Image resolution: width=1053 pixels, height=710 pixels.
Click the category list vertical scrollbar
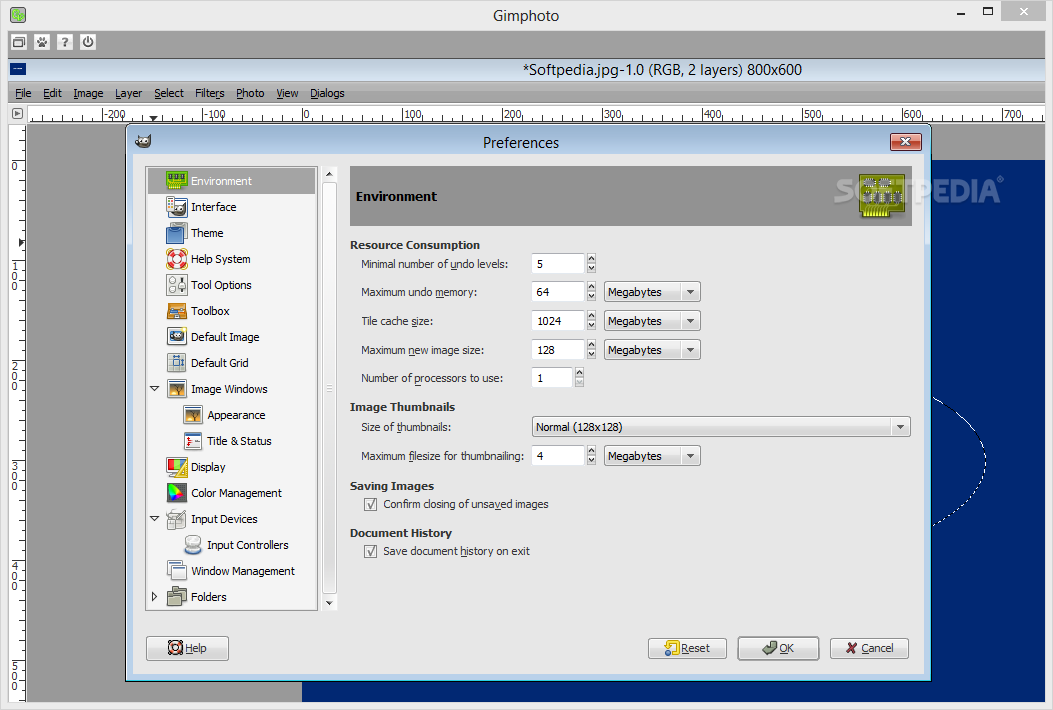coord(329,388)
